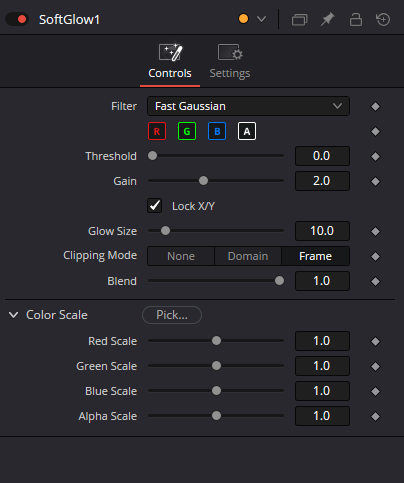Click keyframe diamond for Clipping Mode
The width and height of the screenshot is (404, 483).
click(375, 256)
